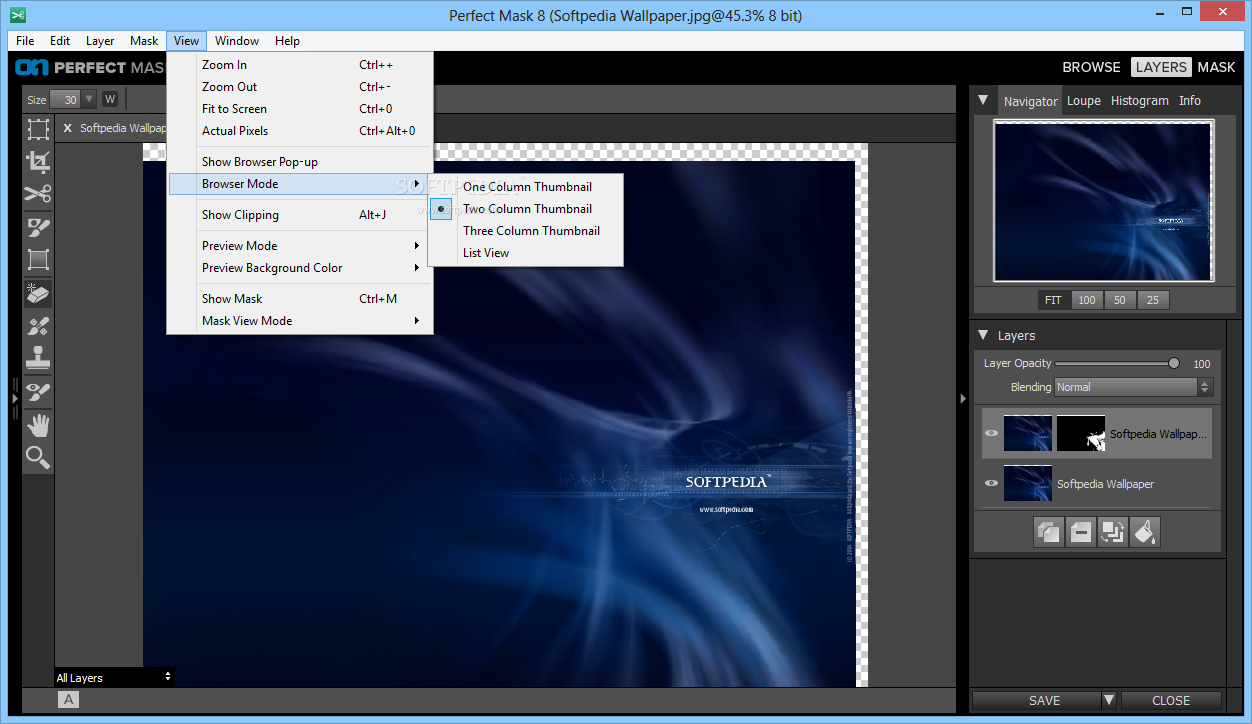The image size is (1252, 724).
Task: Switch to the Info tab
Action: [x=1190, y=101]
